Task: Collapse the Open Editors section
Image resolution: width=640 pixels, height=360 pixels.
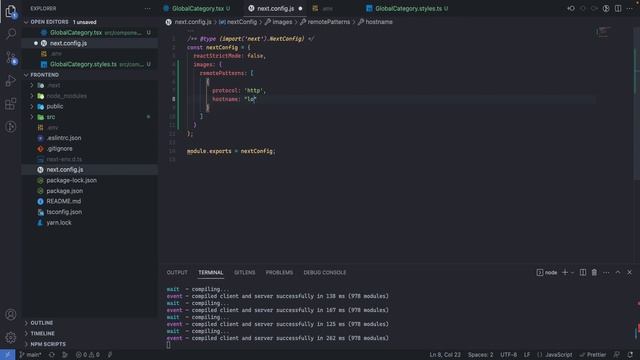Action: (27, 22)
